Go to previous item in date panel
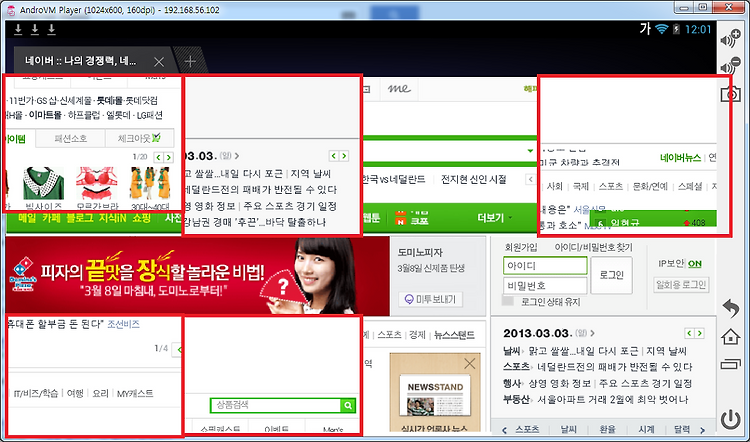This screenshot has width=750, height=442. (x=689, y=333)
